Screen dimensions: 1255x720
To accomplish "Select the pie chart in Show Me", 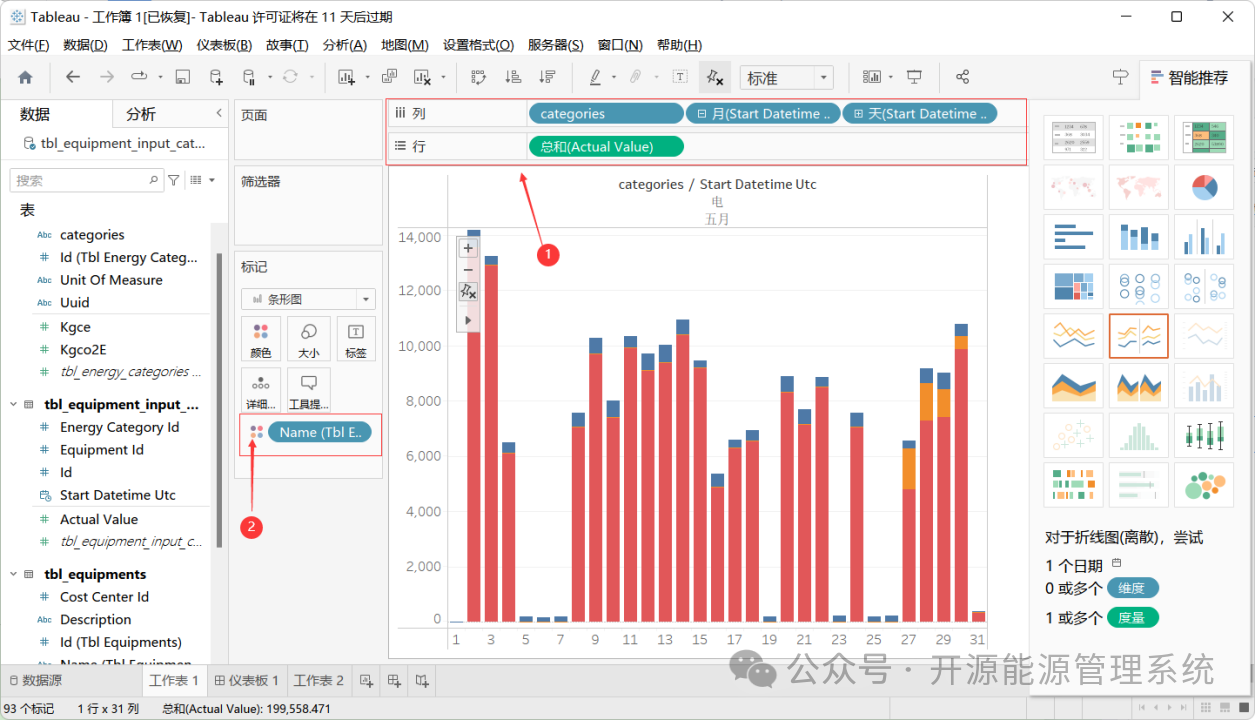I will (1204, 187).
